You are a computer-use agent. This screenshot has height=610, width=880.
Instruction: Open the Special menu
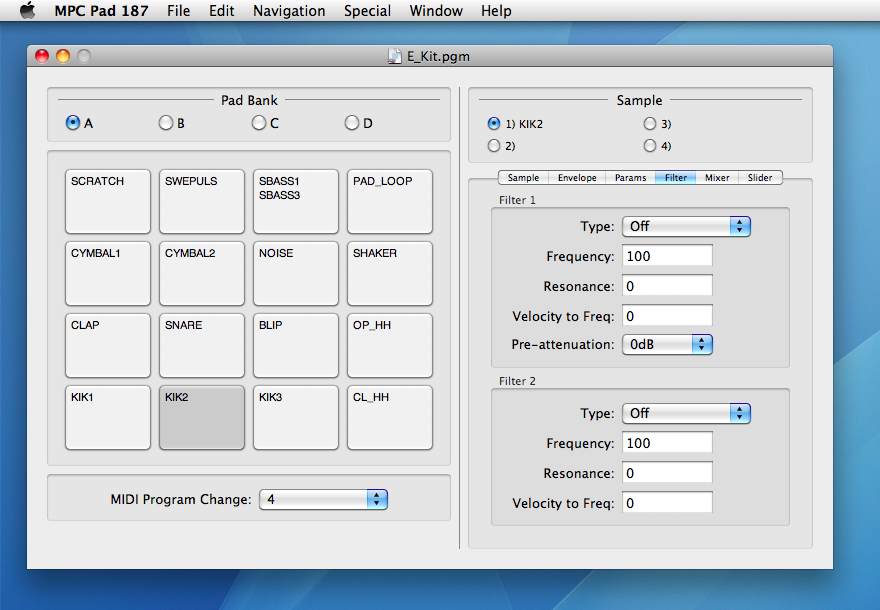(367, 11)
